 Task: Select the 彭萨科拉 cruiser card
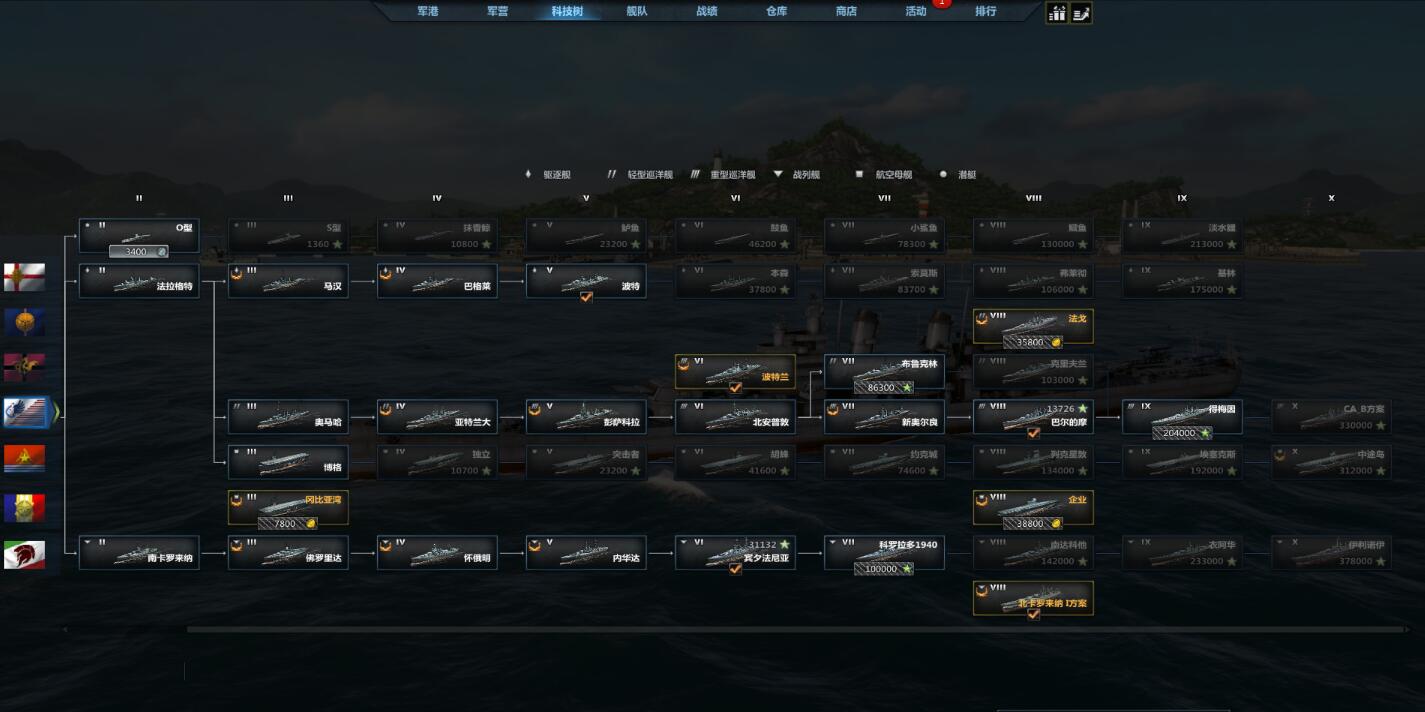[586, 417]
